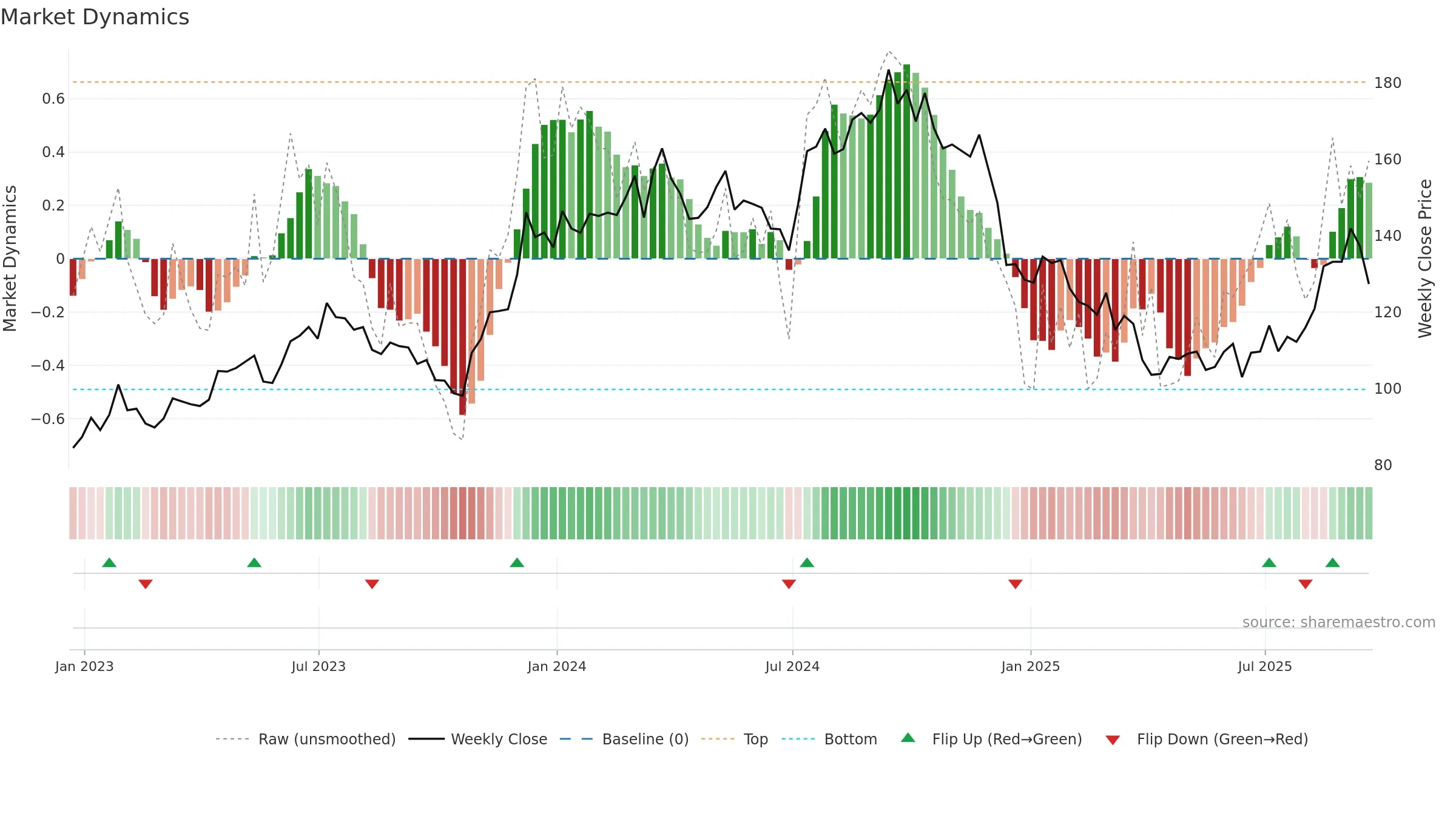Click the red flip-down marker after Jul 2023
This screenshot has height=819, width=1456.
372,584
